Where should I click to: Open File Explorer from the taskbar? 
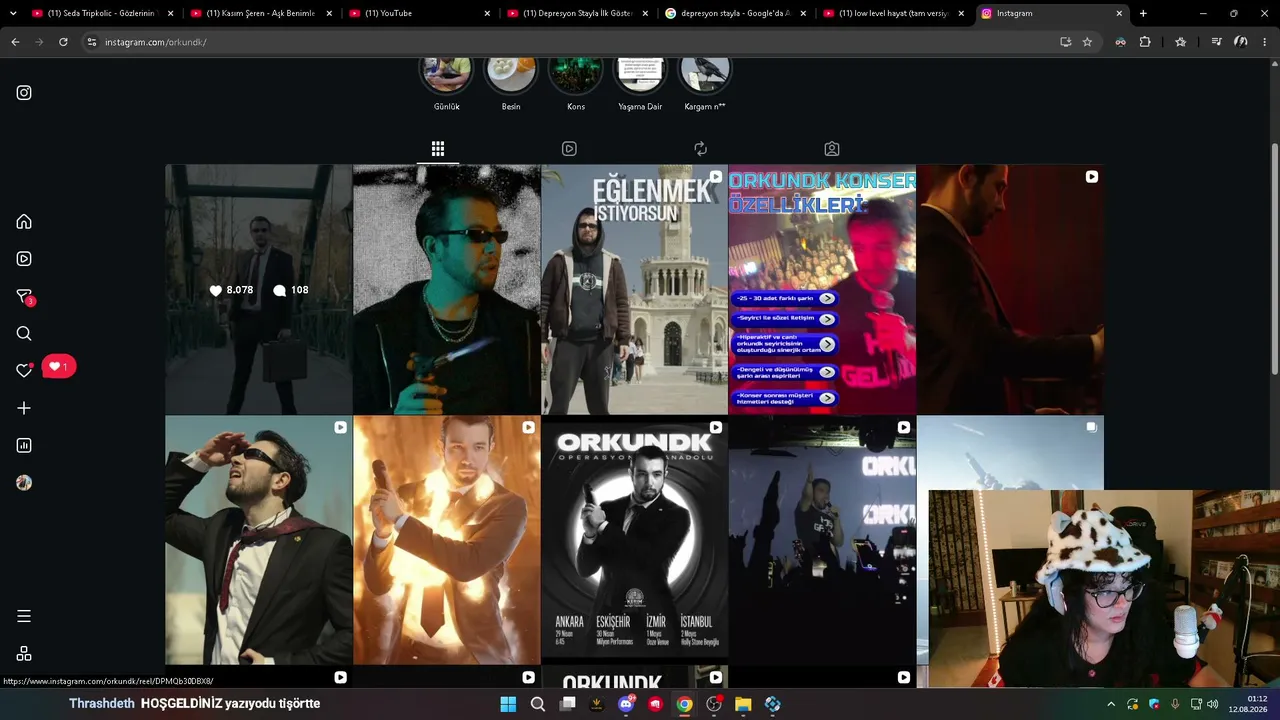[x=743, y=704]
